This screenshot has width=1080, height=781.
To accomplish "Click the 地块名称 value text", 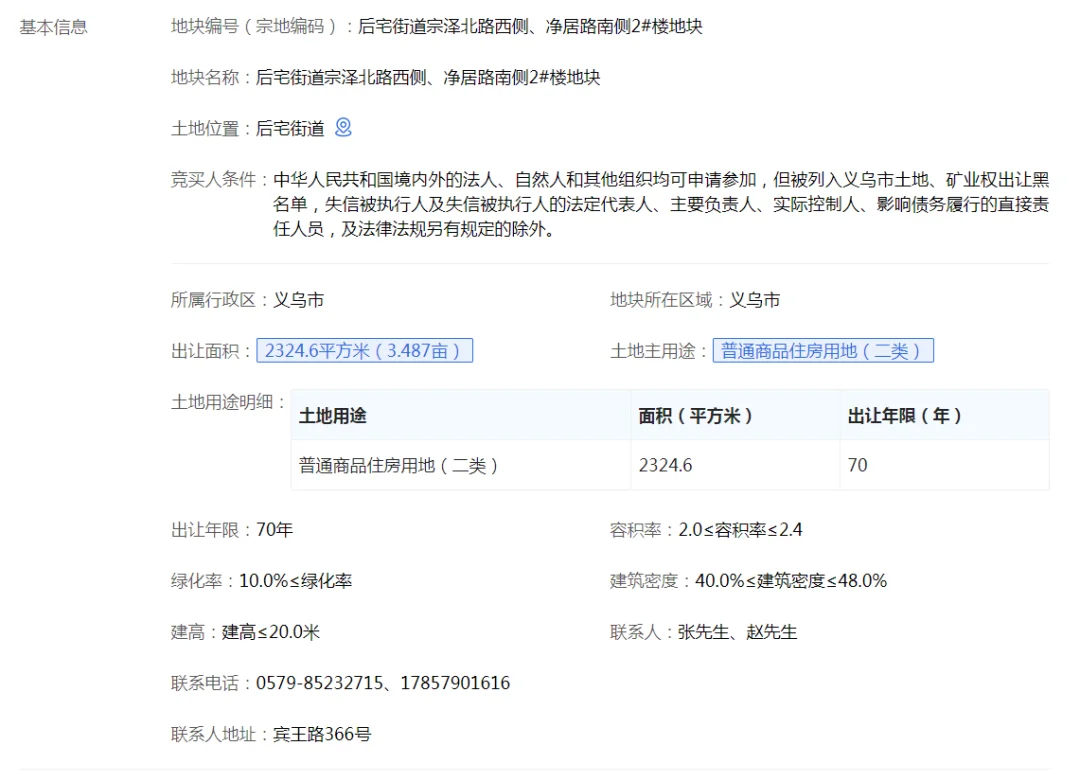I will pos(428,77).
